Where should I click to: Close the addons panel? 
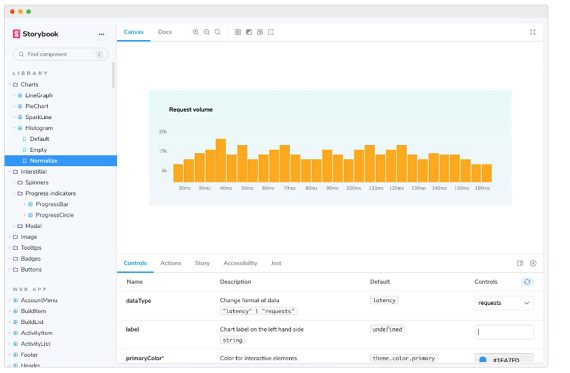point(533,263)
